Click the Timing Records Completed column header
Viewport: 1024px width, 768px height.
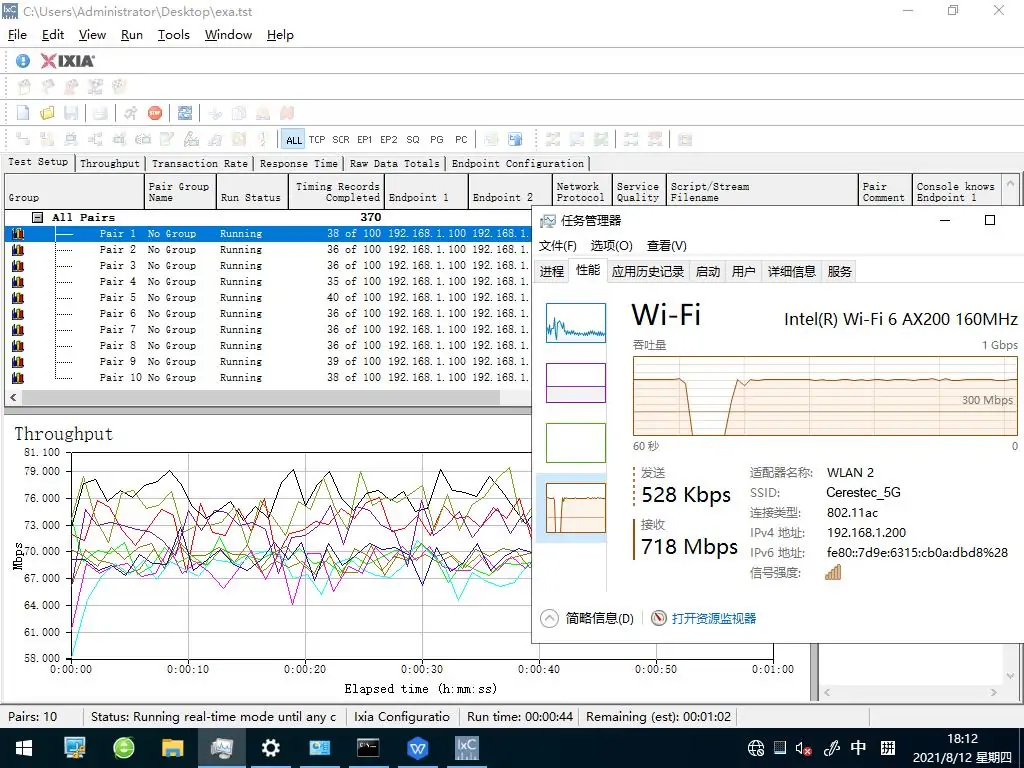336,192
